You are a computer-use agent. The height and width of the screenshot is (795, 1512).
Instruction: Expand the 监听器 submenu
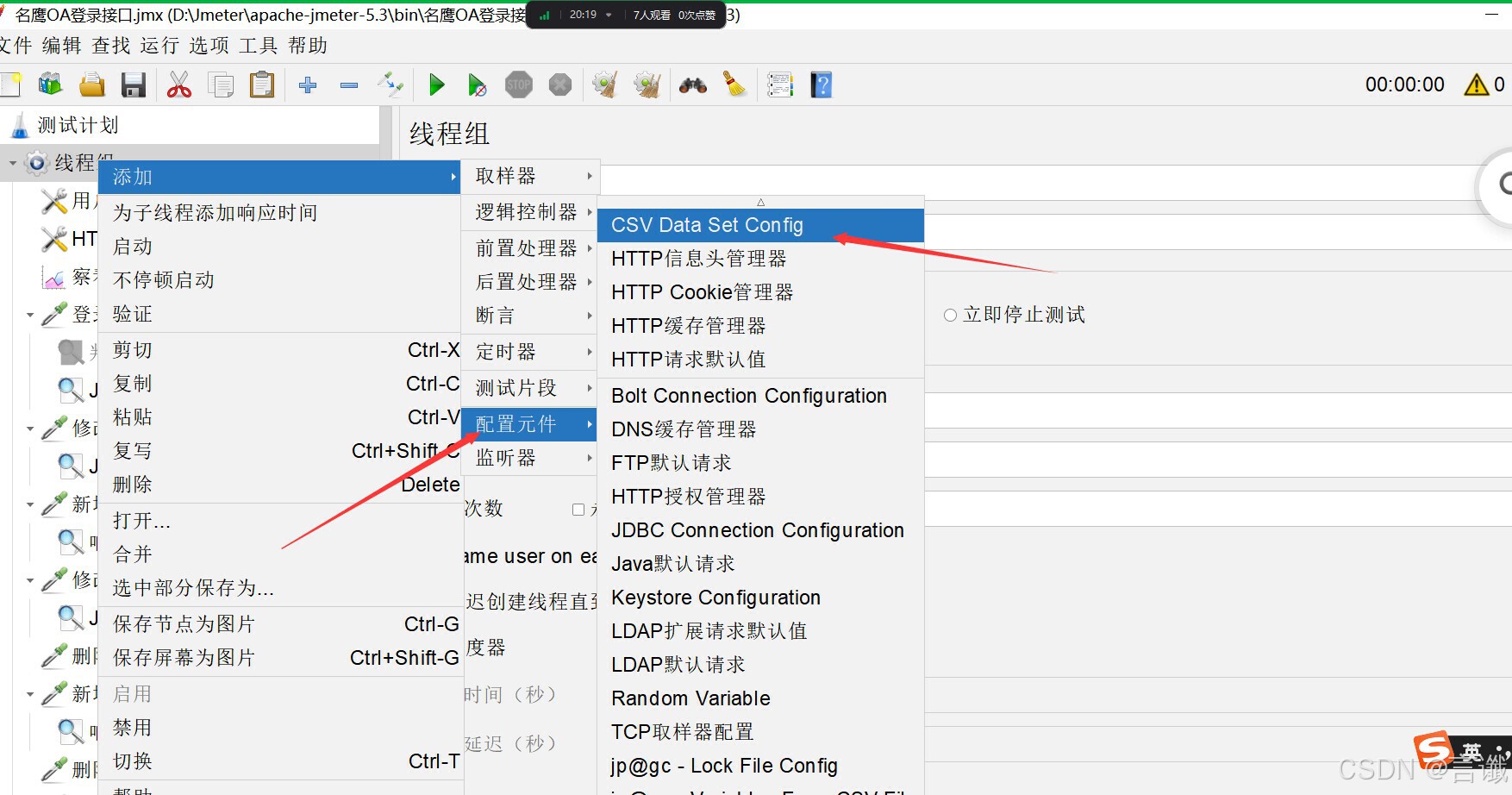(x=530, y=458)
